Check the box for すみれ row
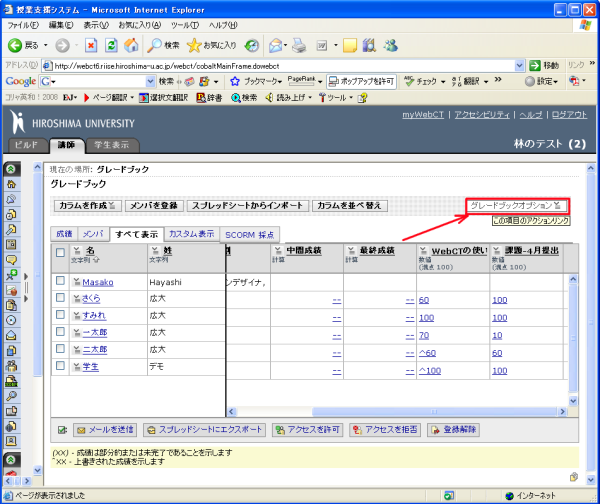Screen dimensions: 600x504 pyautogui.click(x=60, y=314)
